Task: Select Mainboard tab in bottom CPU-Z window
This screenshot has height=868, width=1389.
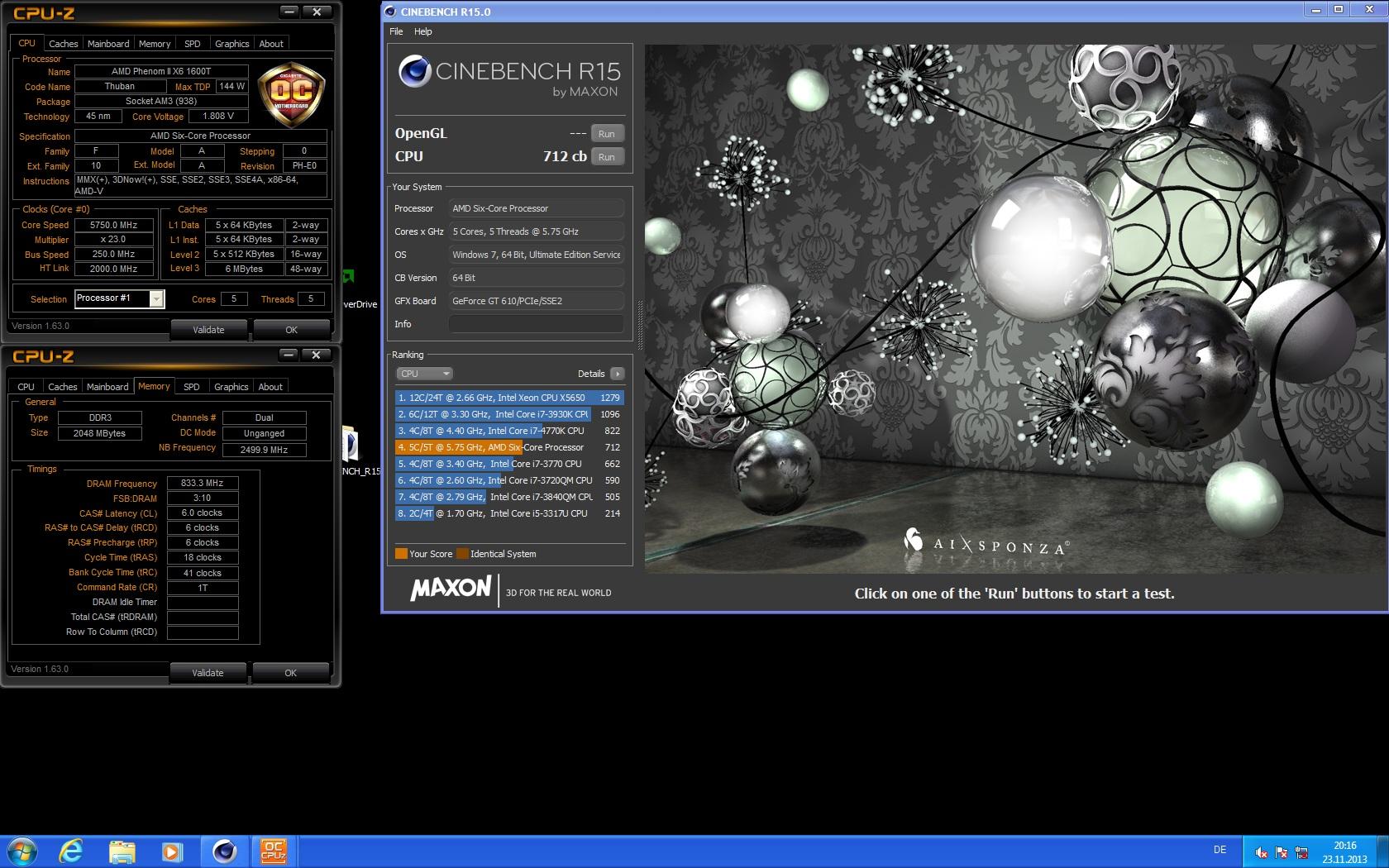Action: click(x=107, y=387)
